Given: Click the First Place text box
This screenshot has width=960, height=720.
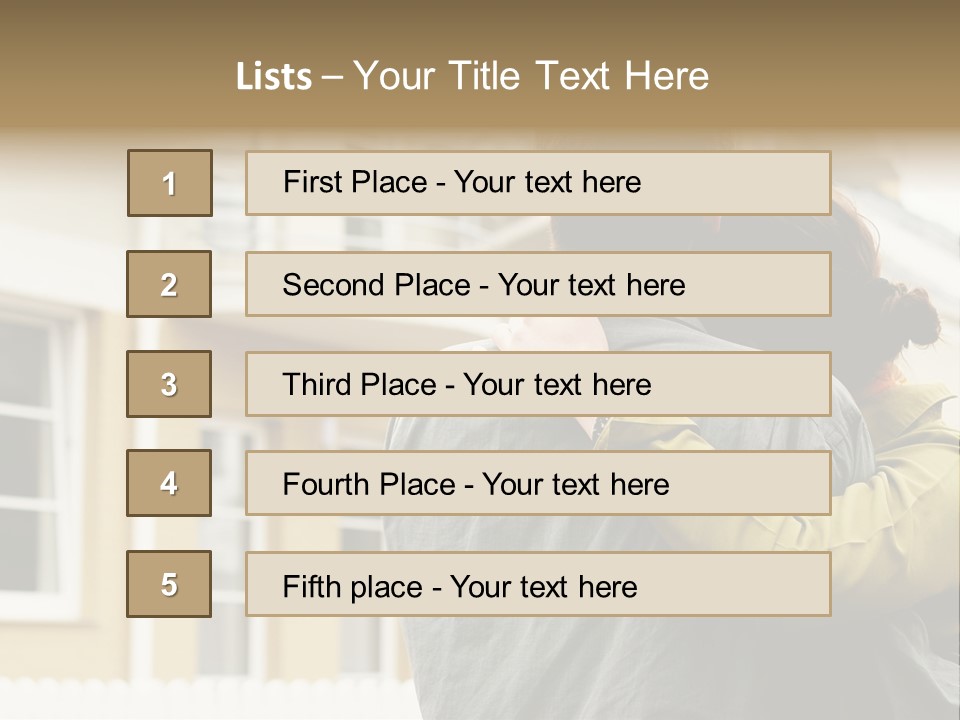Looking at the screenshot, I should point(538,183).
